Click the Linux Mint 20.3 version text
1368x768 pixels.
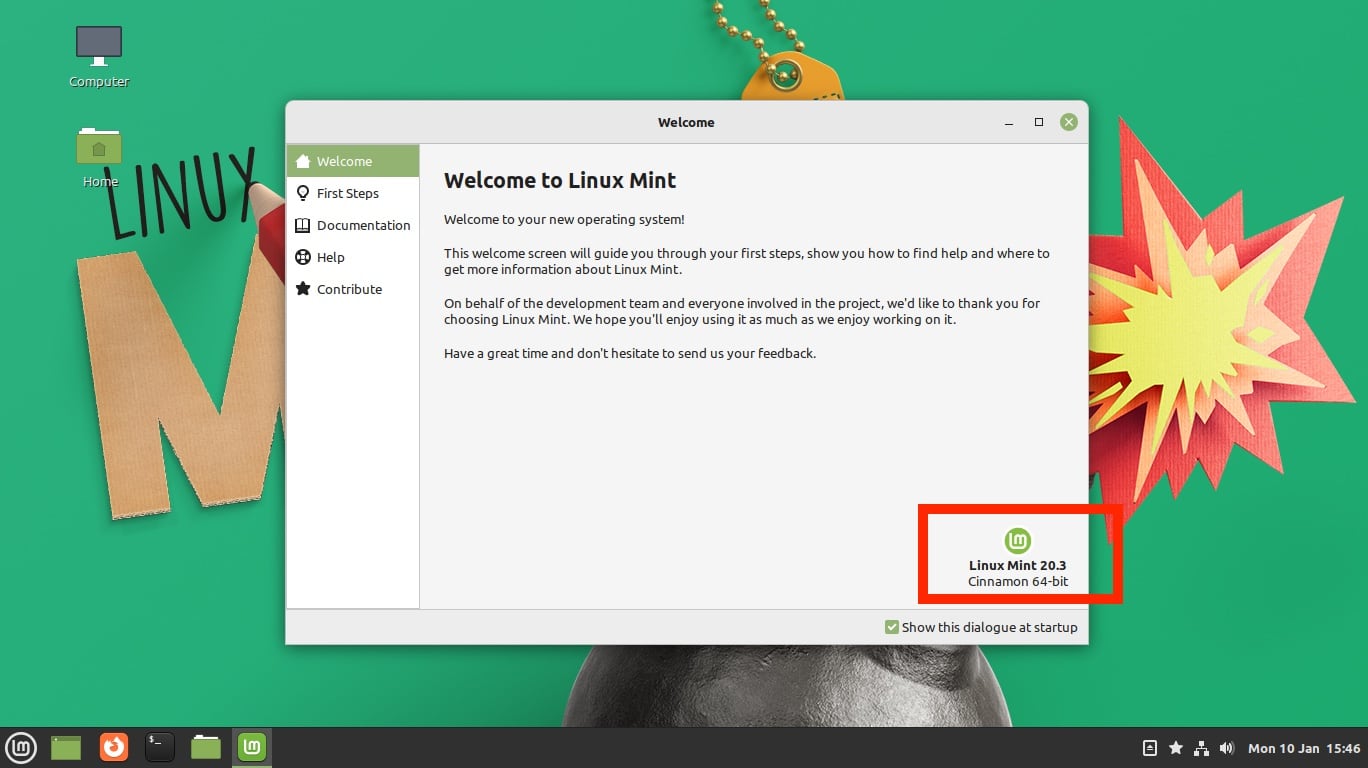pos(1018,565)
